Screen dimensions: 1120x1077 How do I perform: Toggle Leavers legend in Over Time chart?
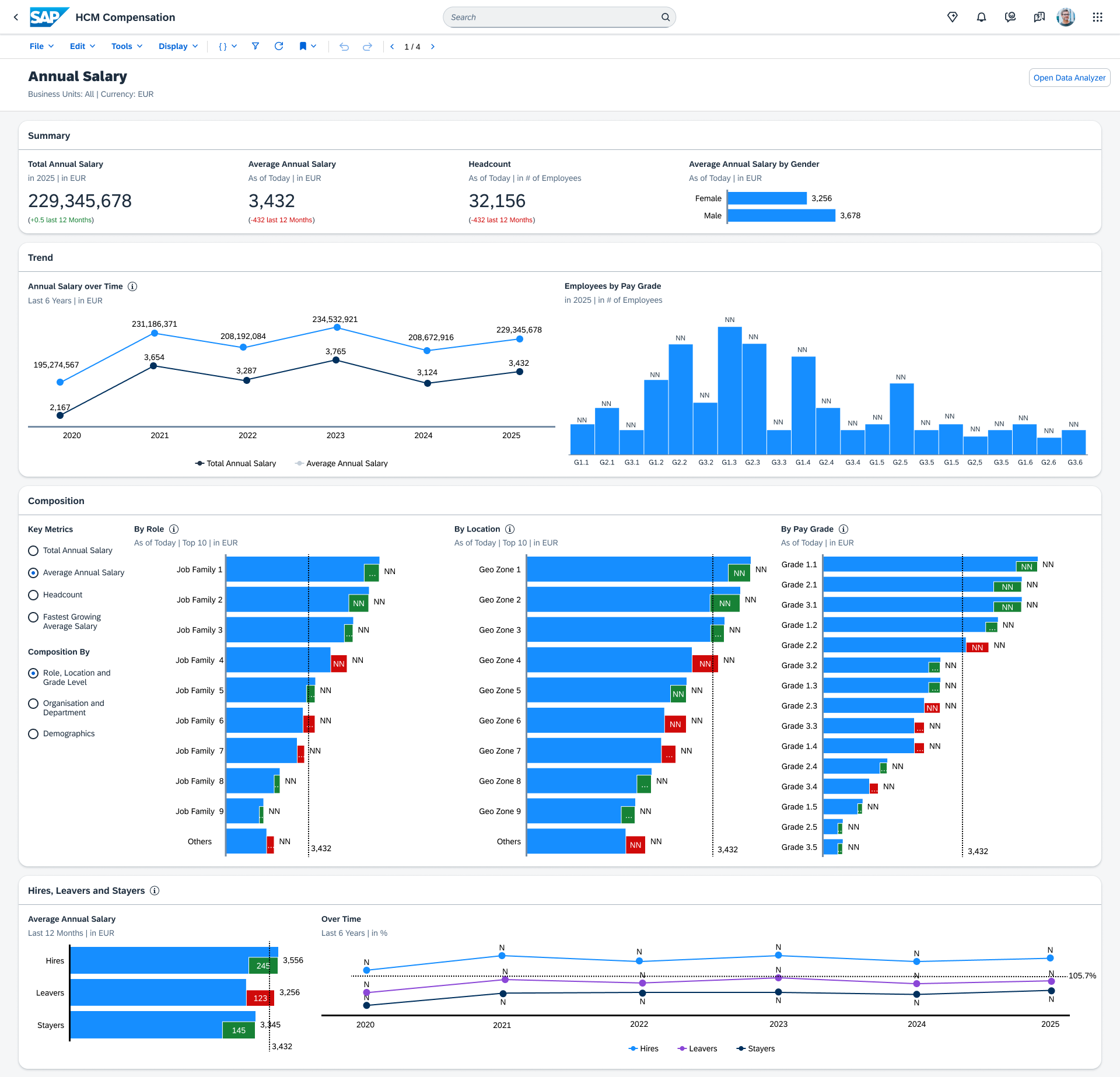[697, 1048]
